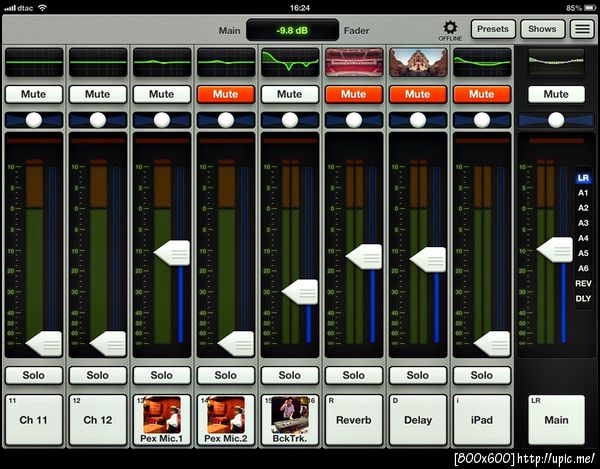This screenshot has height=469, width=600.
Task: Click the Reverb channel pan knob
Action: coord(354,120)
